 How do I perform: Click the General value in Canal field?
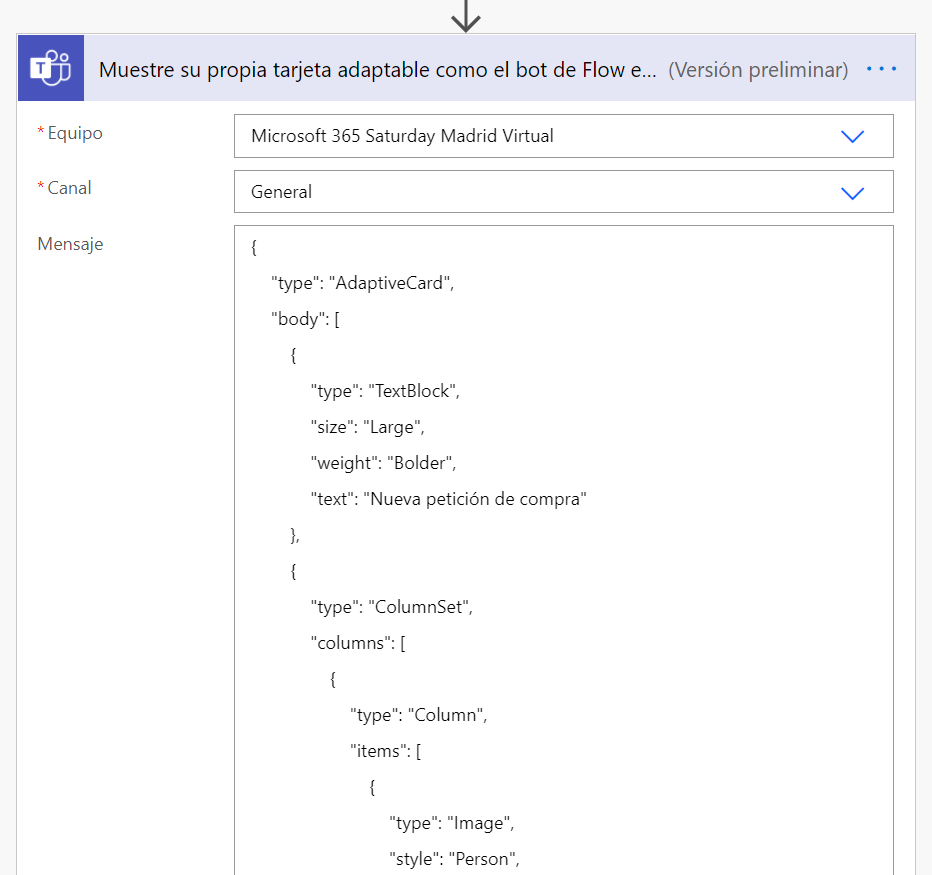coord(282,192)
